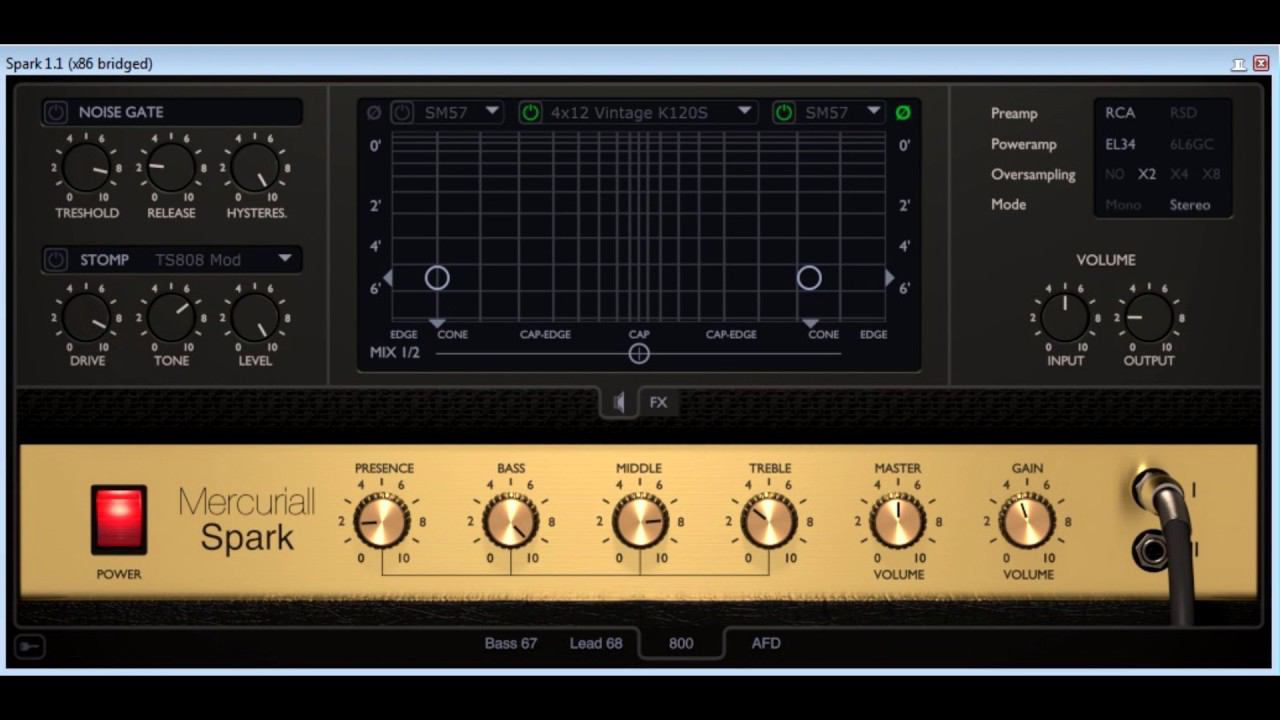This screenshot has height=720, width=1280.
Task: Toggle the left mic phase invert icon
Action: click(374, 113)
